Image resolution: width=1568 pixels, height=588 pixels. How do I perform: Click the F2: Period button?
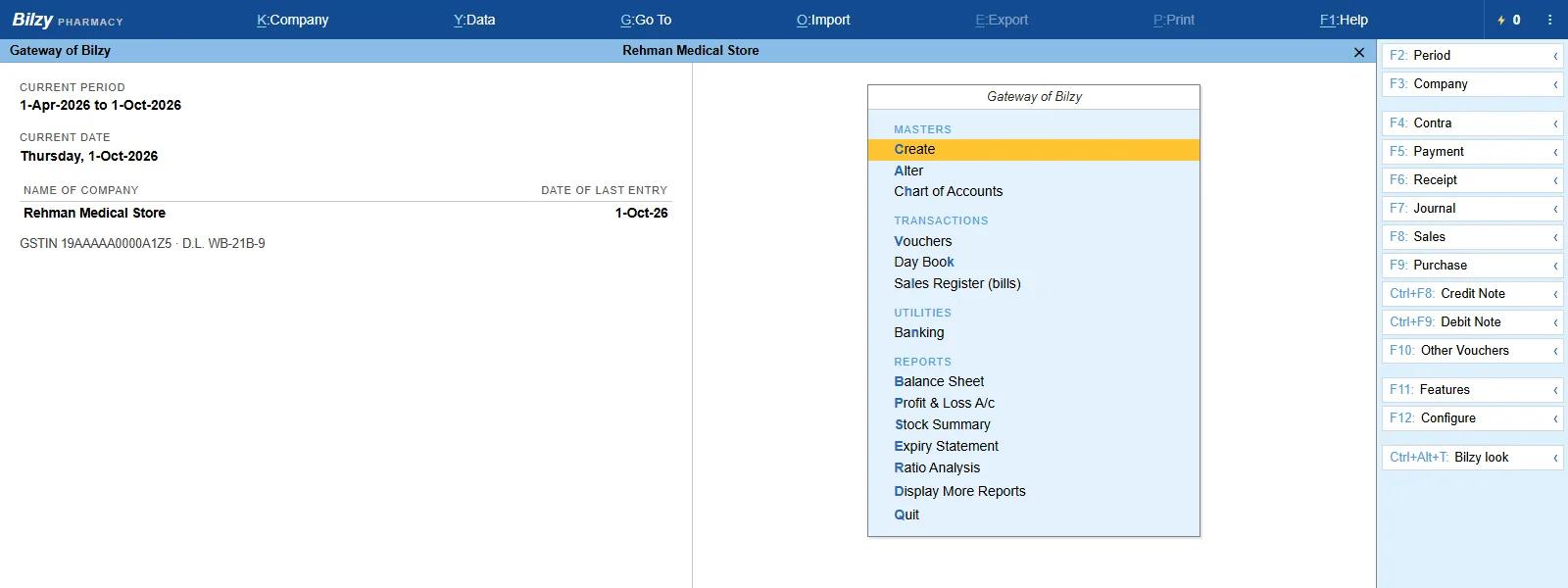point(1472,56)
